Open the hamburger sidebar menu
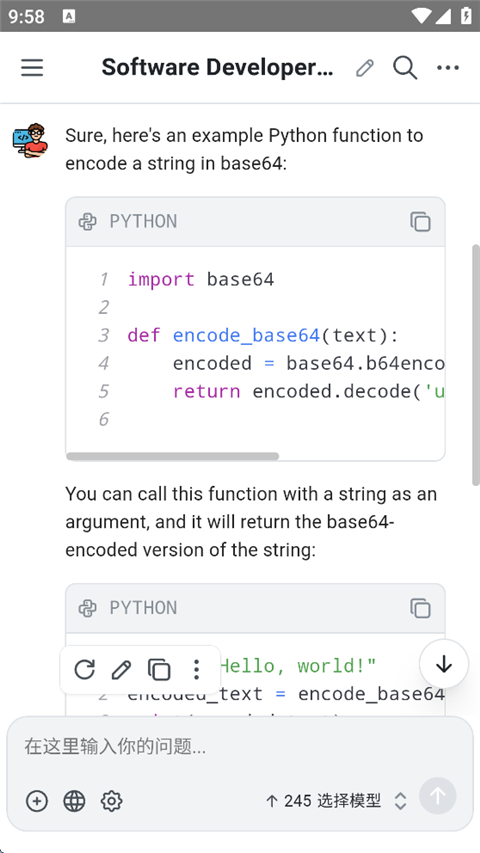This screenshot has height=853, width=480. (32, 67)
